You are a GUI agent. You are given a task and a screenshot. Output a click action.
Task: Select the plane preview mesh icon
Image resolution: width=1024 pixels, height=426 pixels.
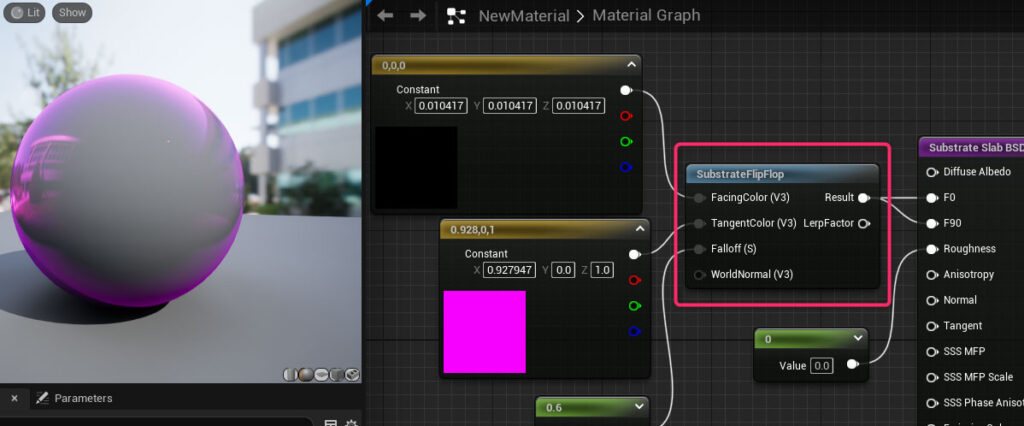coord(321,374)
